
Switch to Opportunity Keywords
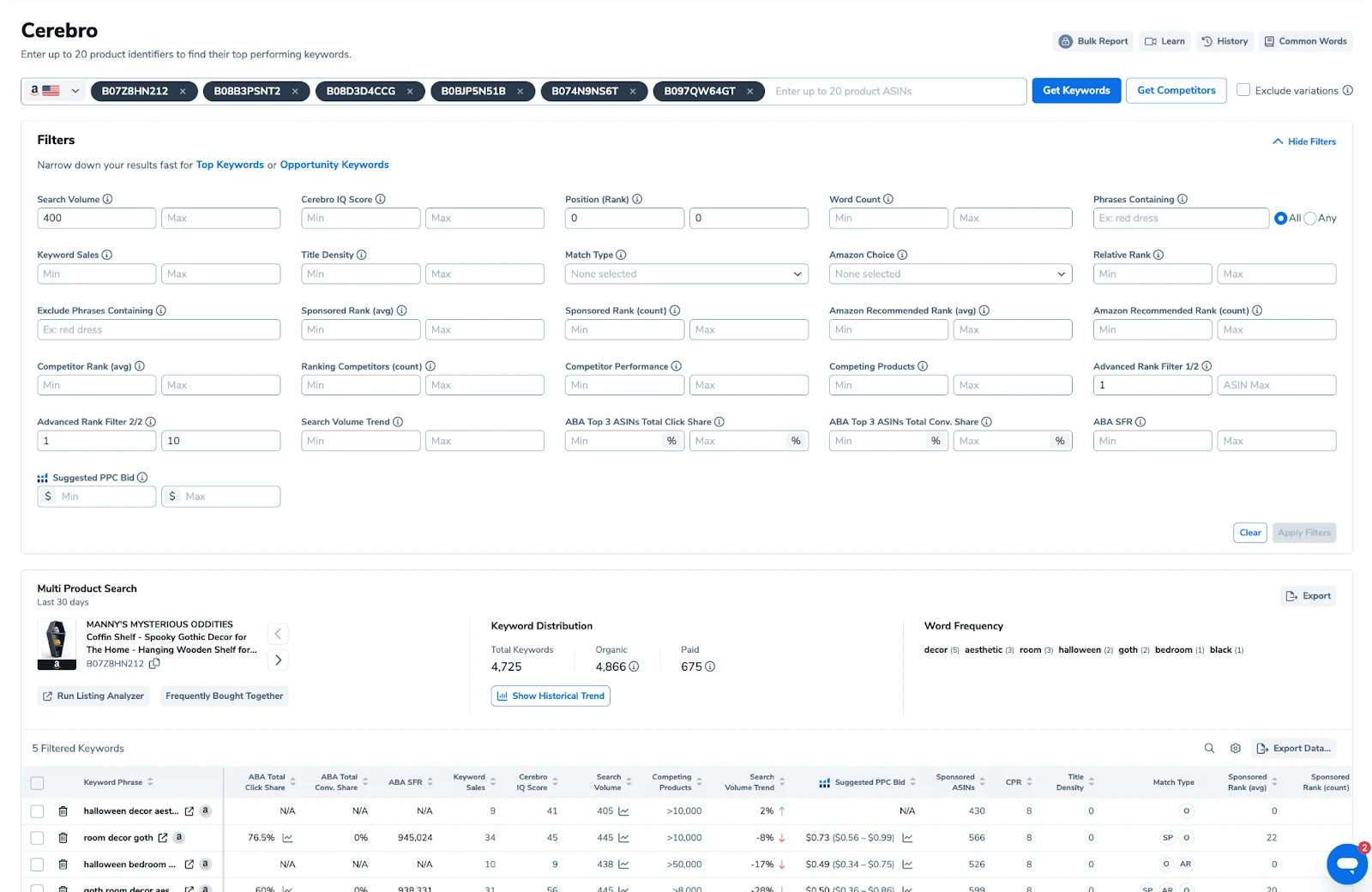[x=334, y=165]
